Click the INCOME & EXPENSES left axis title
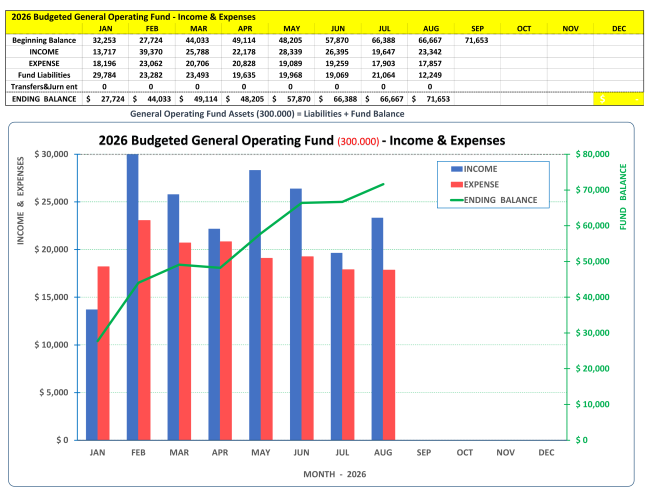The image size is (650, 502). (20, 201)
